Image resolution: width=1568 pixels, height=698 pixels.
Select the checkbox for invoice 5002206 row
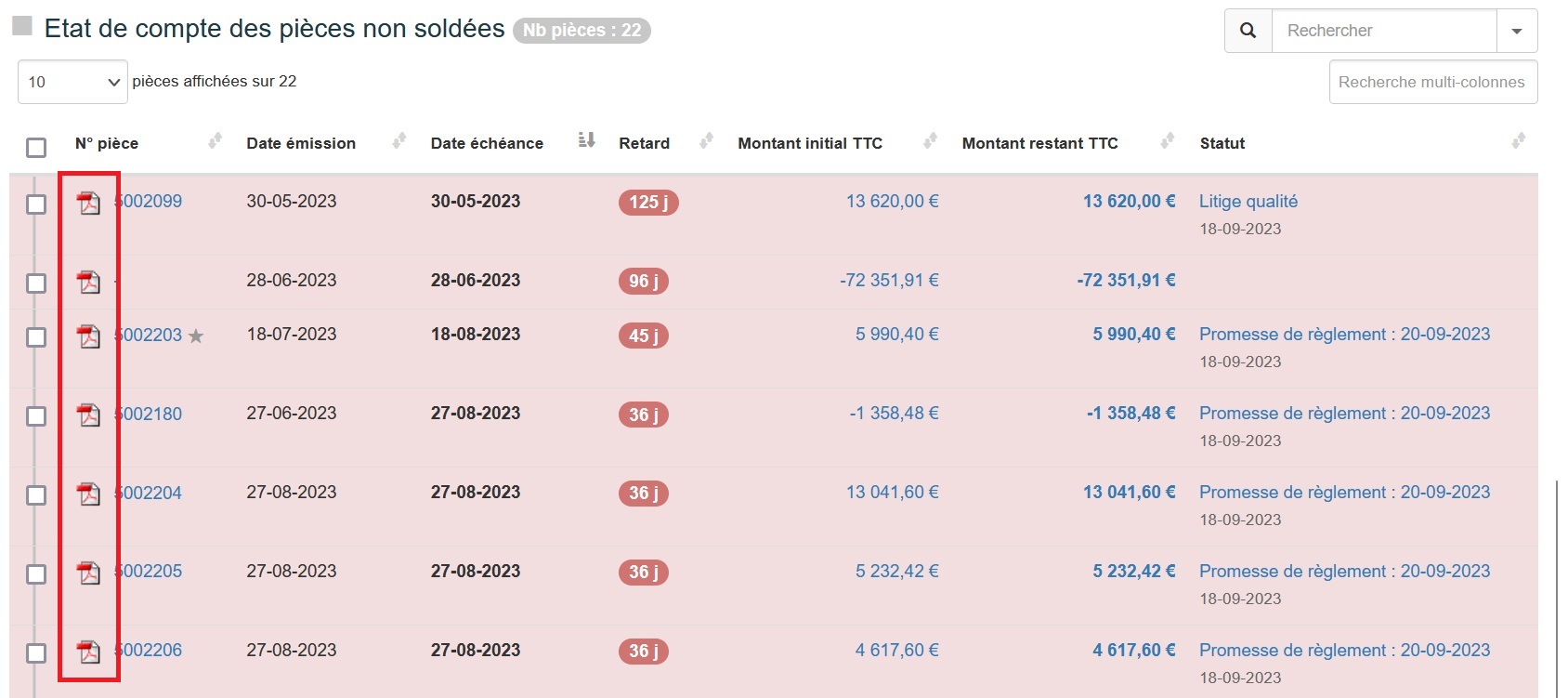36,653
